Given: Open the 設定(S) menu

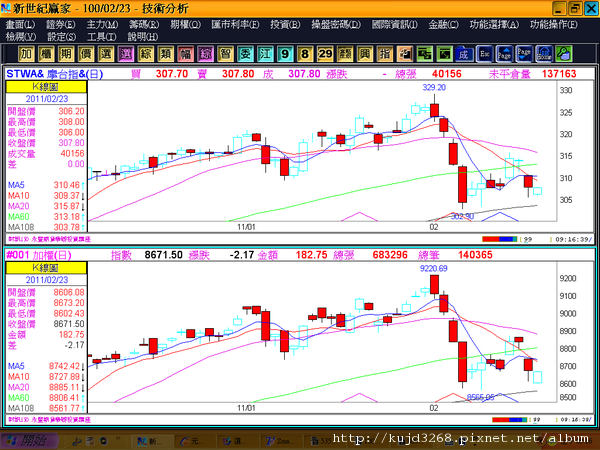Looking at the screenshot, I should point(62,37).
